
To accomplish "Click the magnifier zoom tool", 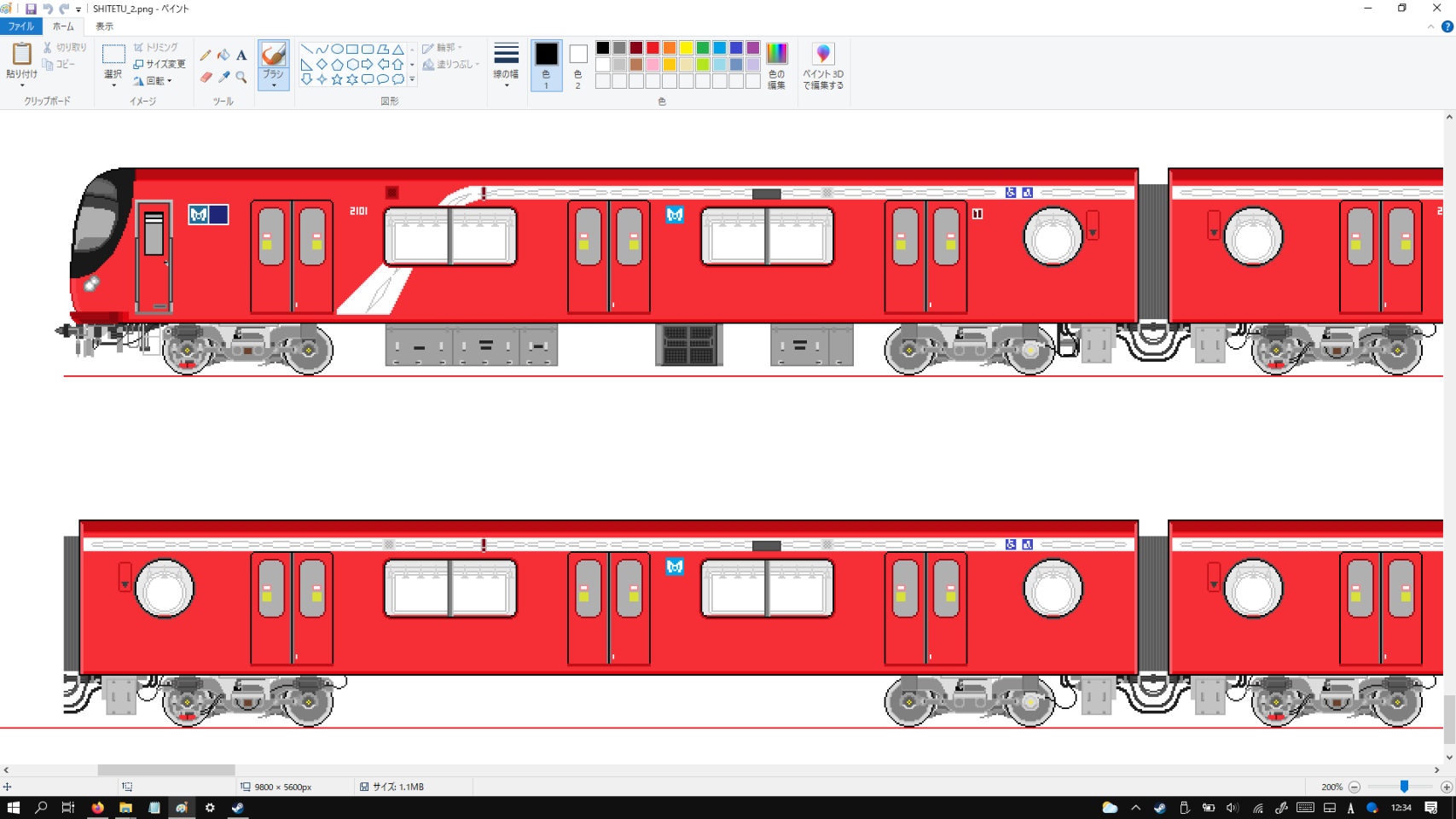I will [x=241, y=78].
